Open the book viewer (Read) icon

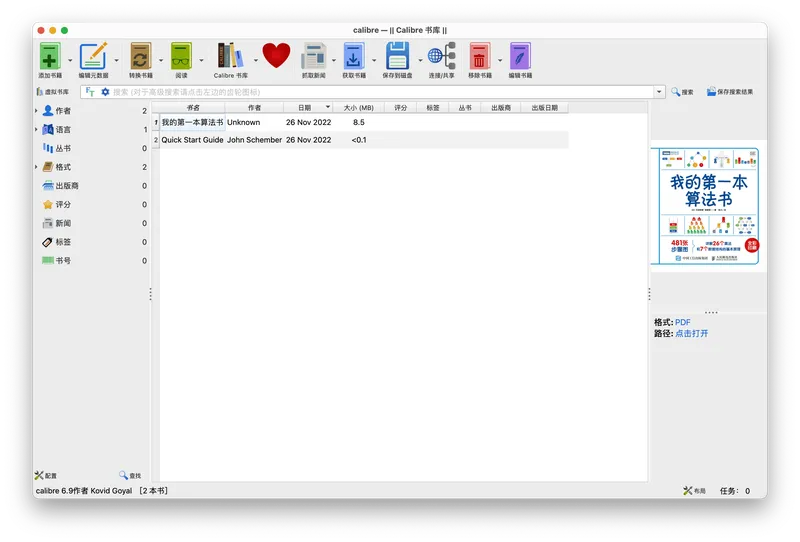181,56
